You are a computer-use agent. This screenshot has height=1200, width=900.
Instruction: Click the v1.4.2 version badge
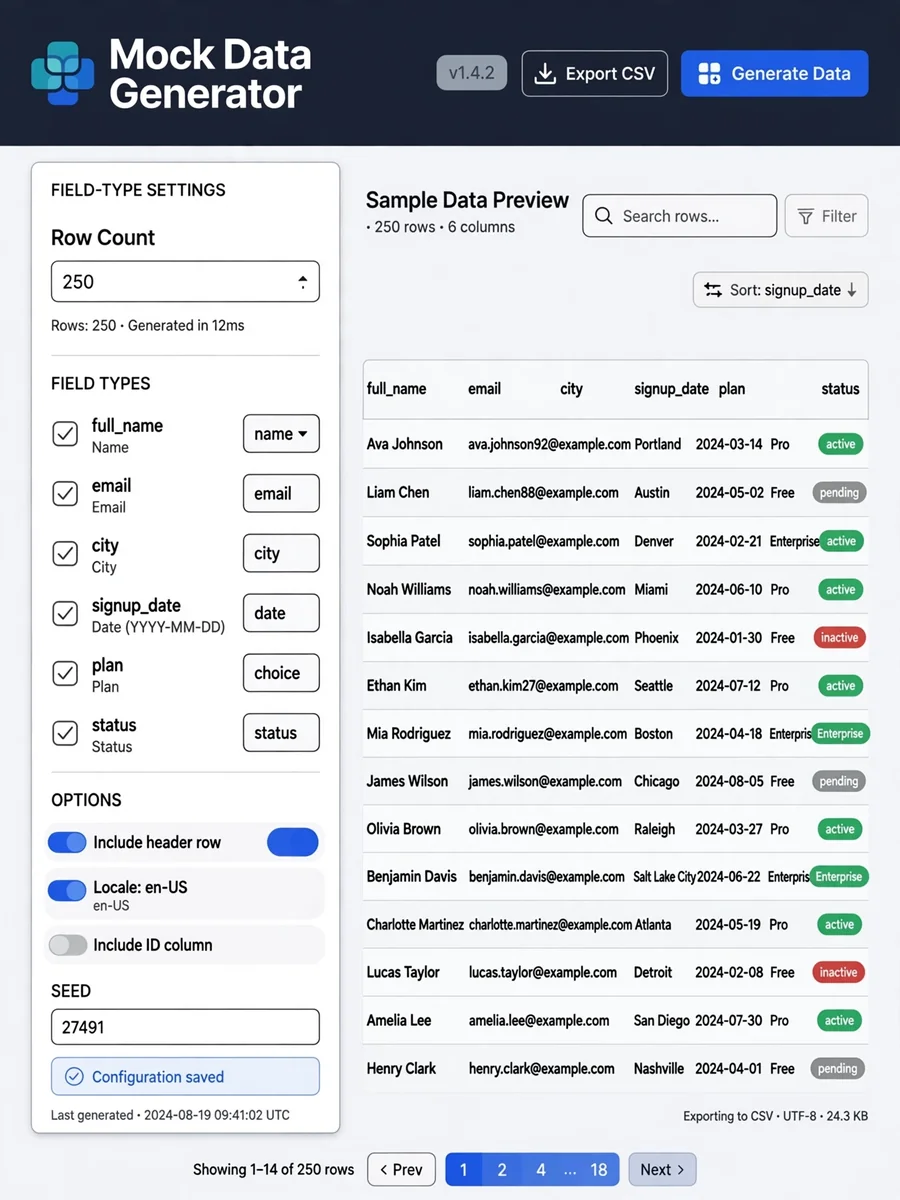click(472, 73)
